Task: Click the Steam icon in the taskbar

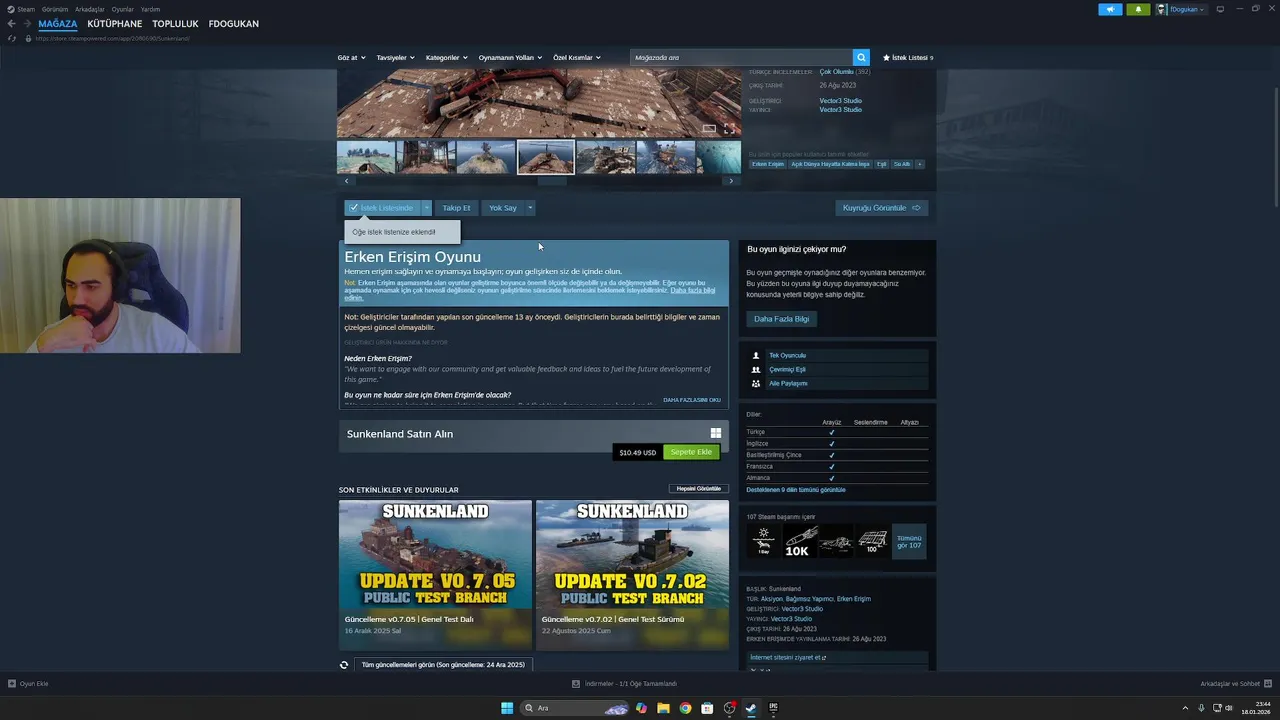Action: click(x=751, y=708)
